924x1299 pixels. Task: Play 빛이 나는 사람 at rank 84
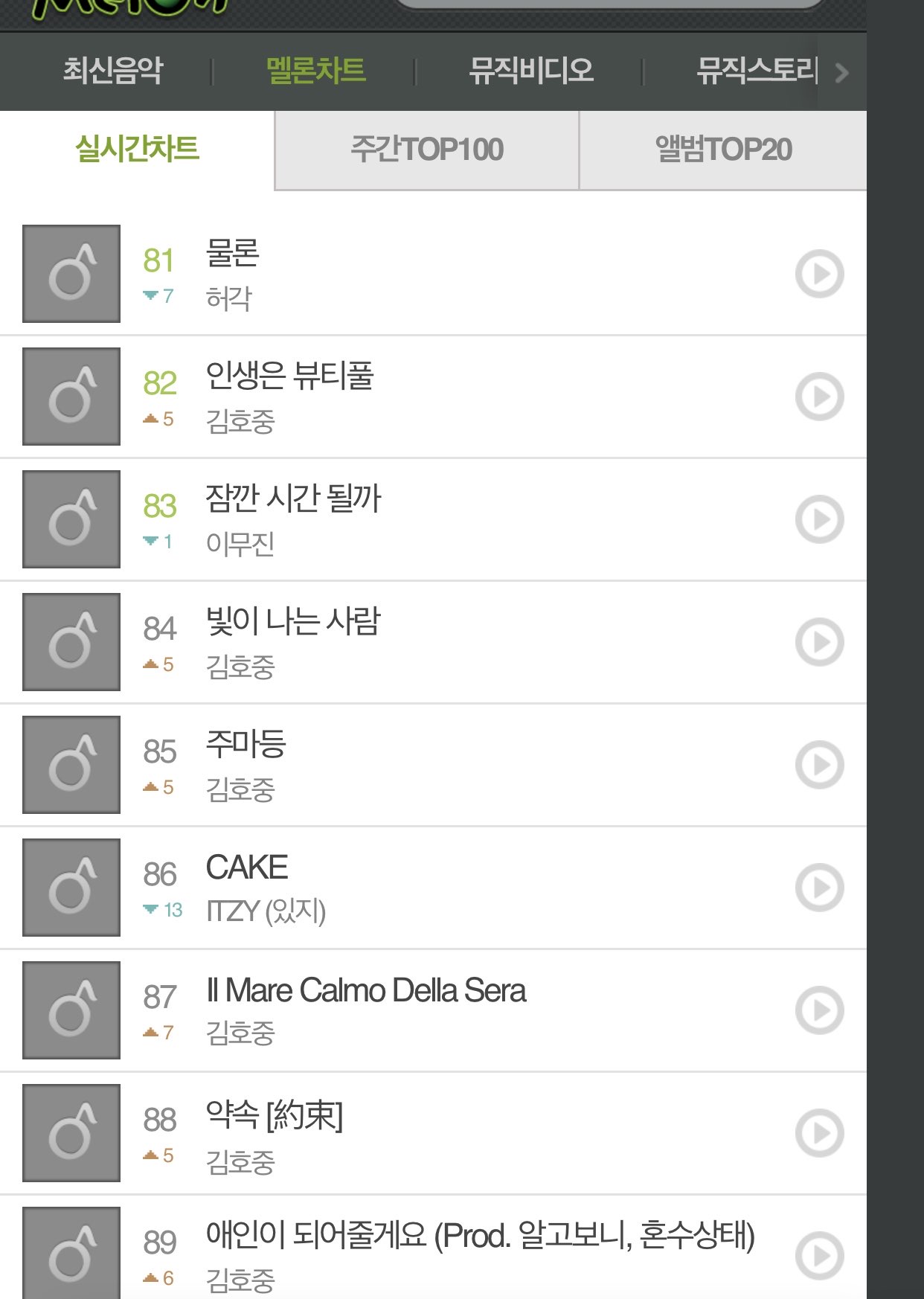point(819,642)
